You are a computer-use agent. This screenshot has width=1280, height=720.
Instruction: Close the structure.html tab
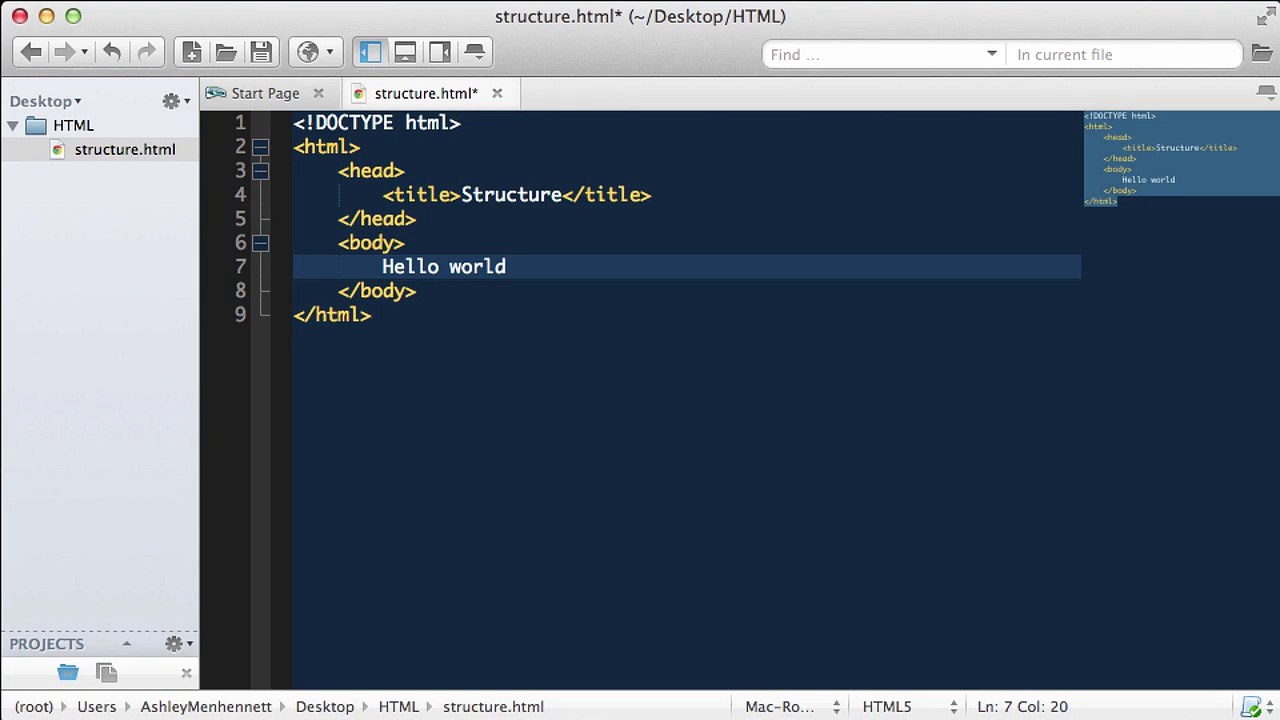[x=497, y=93]
